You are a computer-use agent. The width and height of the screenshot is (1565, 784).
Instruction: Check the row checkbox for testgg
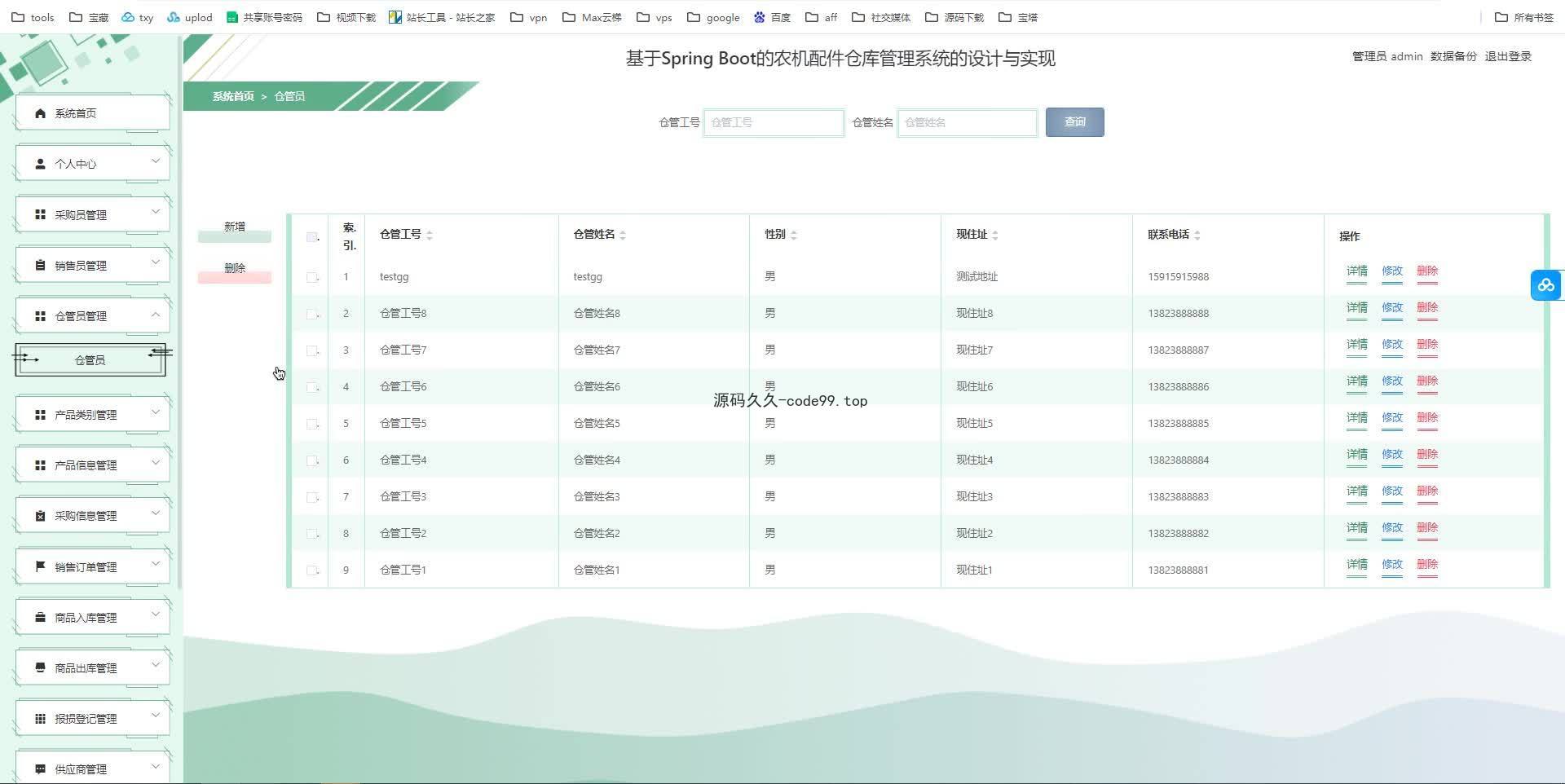(311, 277)
